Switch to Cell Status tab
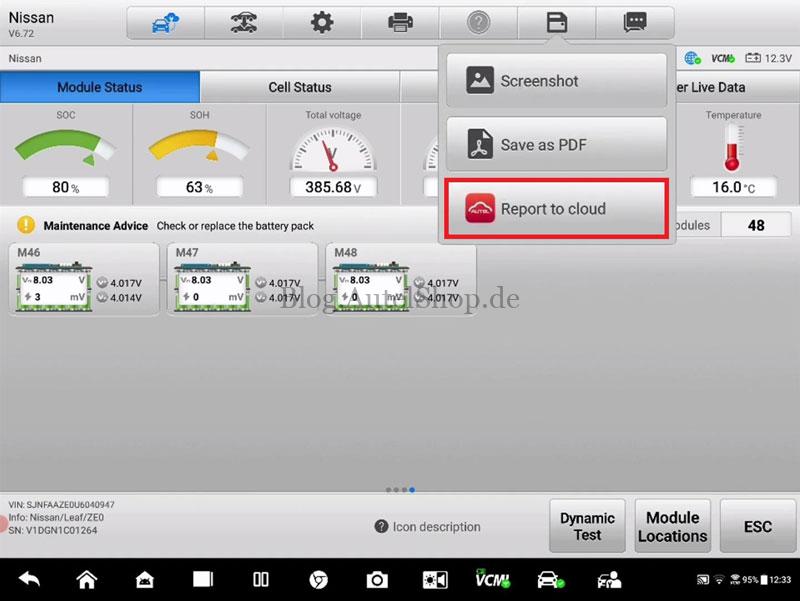Image resolution: width=800 pixels, height=601 pixels. (x=300, y=87)
